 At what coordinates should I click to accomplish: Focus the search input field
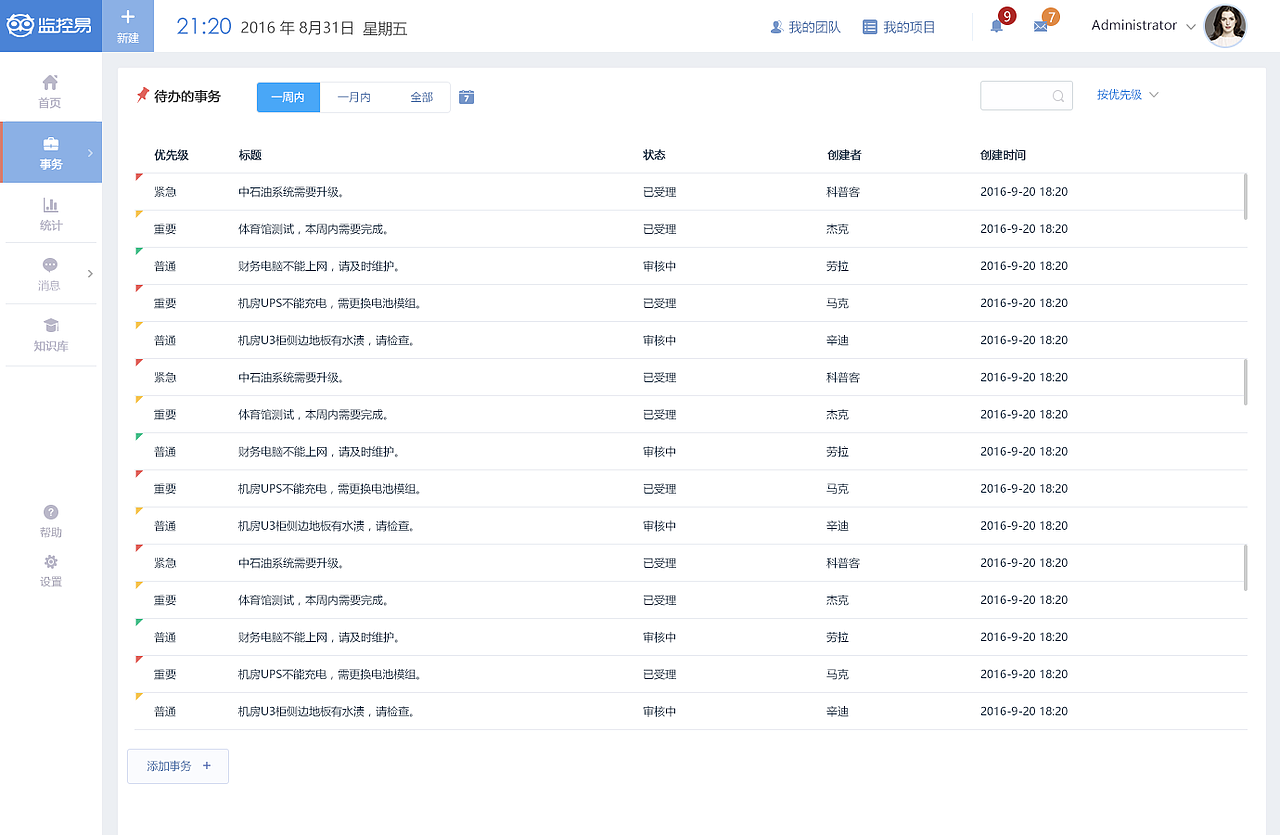(1026, 96)
